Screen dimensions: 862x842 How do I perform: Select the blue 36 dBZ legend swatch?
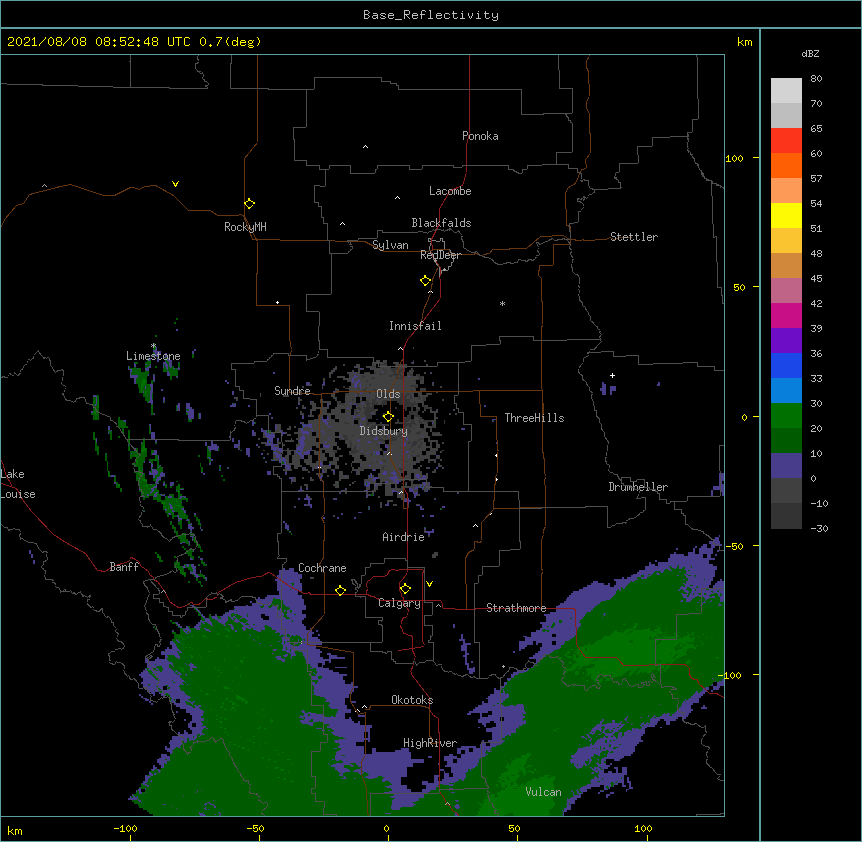pos(786,365)
